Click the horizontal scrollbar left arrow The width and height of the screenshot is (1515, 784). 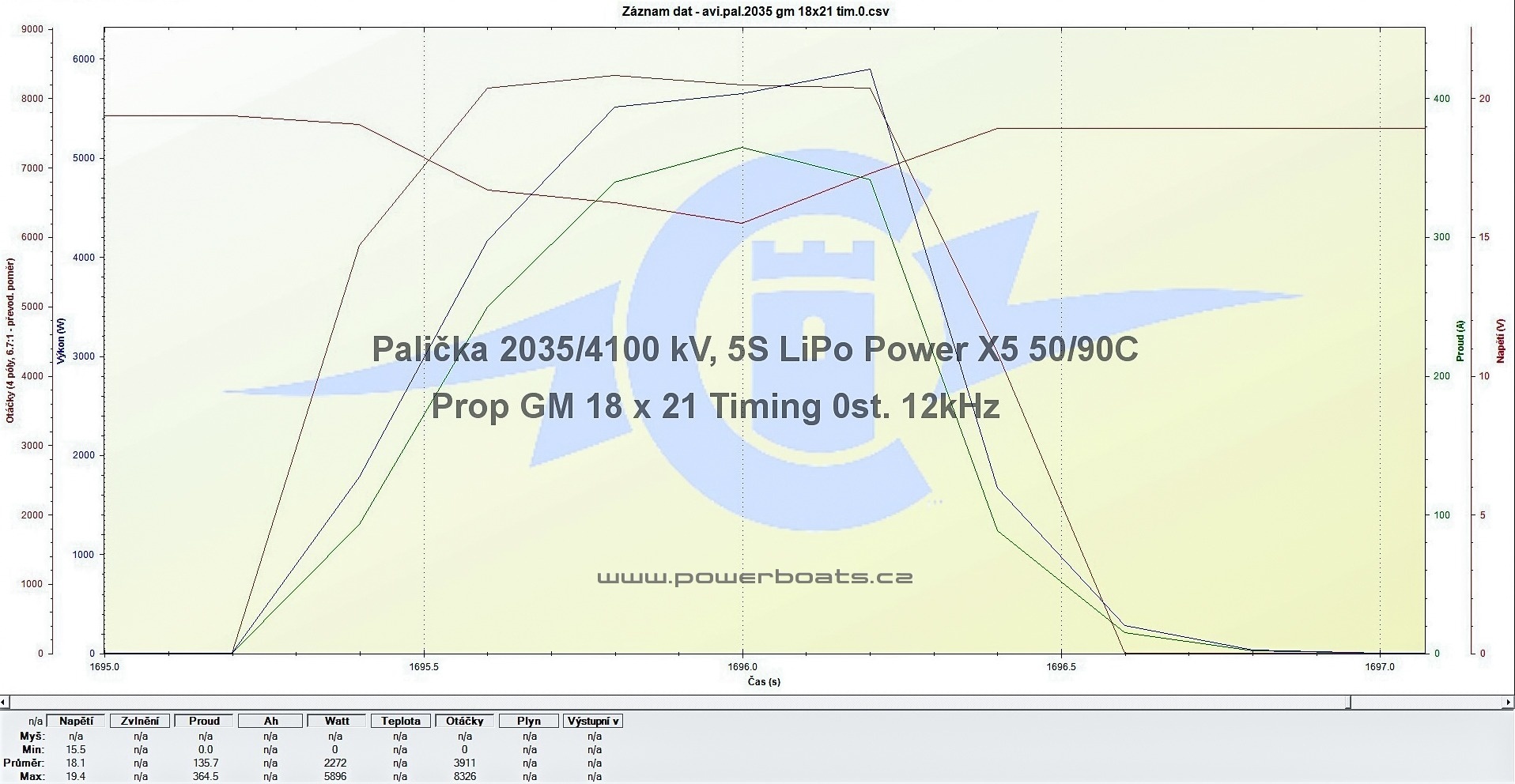click(6, 702)
